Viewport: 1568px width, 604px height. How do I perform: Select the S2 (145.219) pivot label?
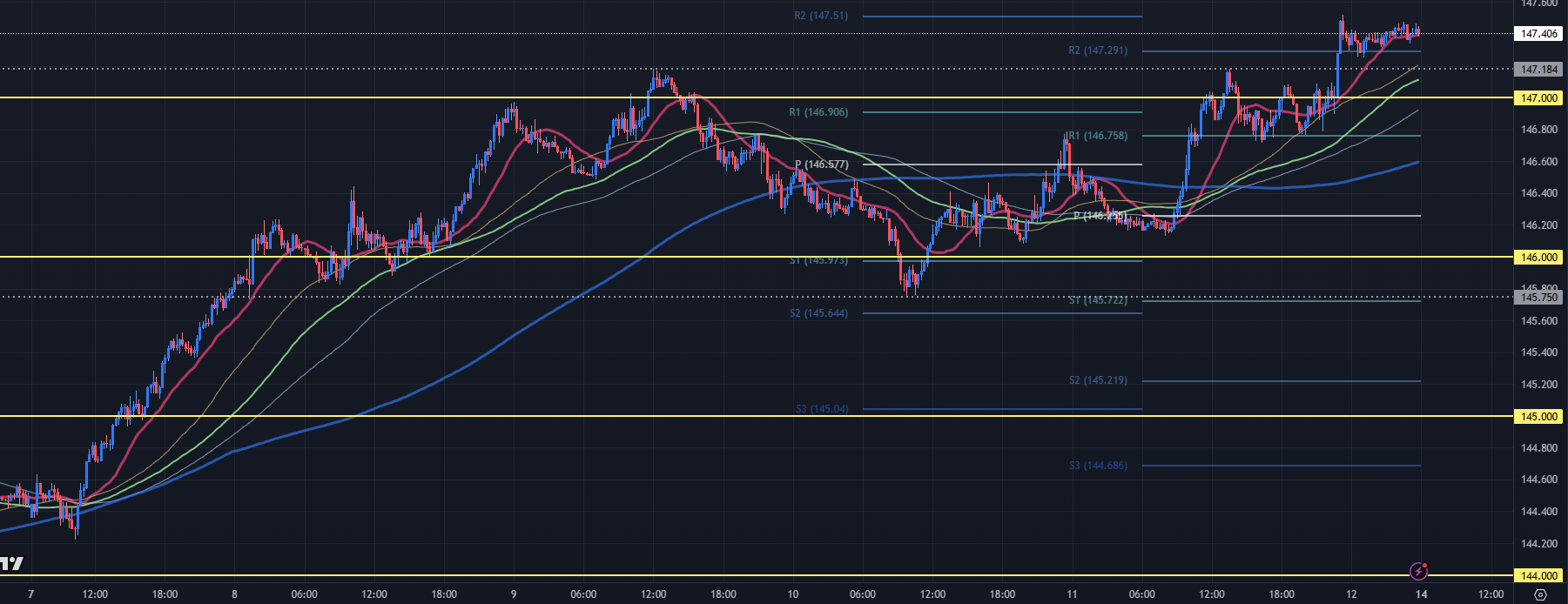(x=1098, y=380)
